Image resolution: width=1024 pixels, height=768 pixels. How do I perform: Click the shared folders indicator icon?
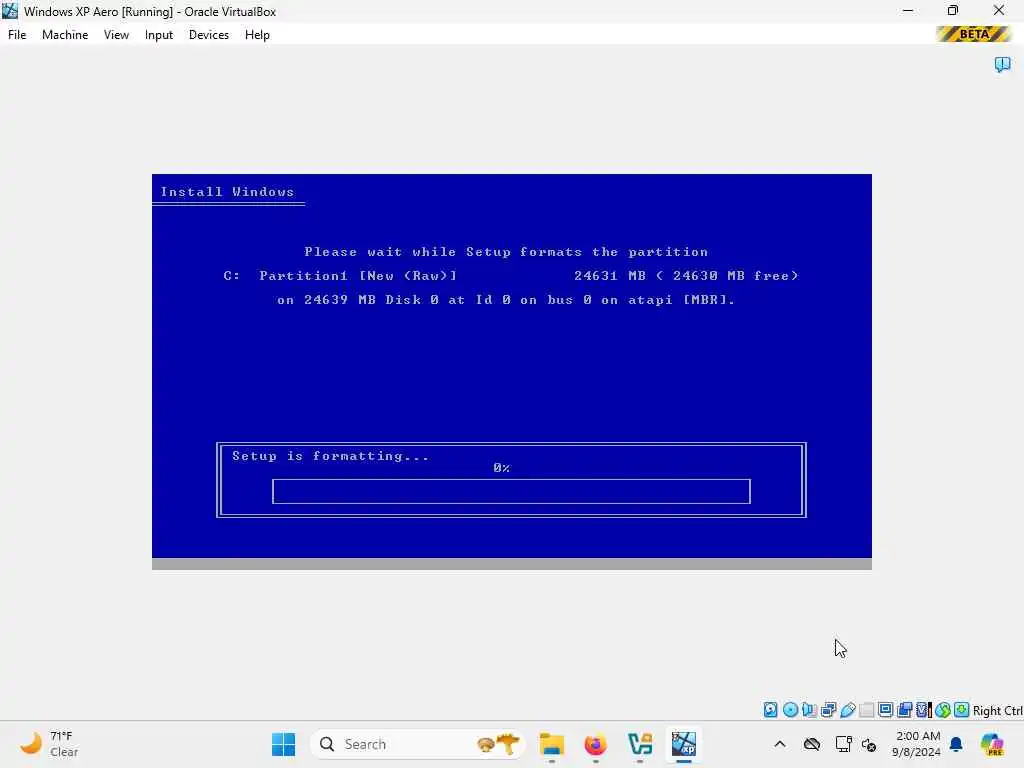click(x=867, y=710)
